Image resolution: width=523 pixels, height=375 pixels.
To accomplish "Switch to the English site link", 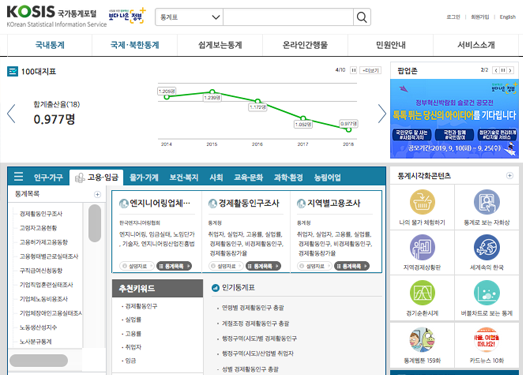I will 507,17.
